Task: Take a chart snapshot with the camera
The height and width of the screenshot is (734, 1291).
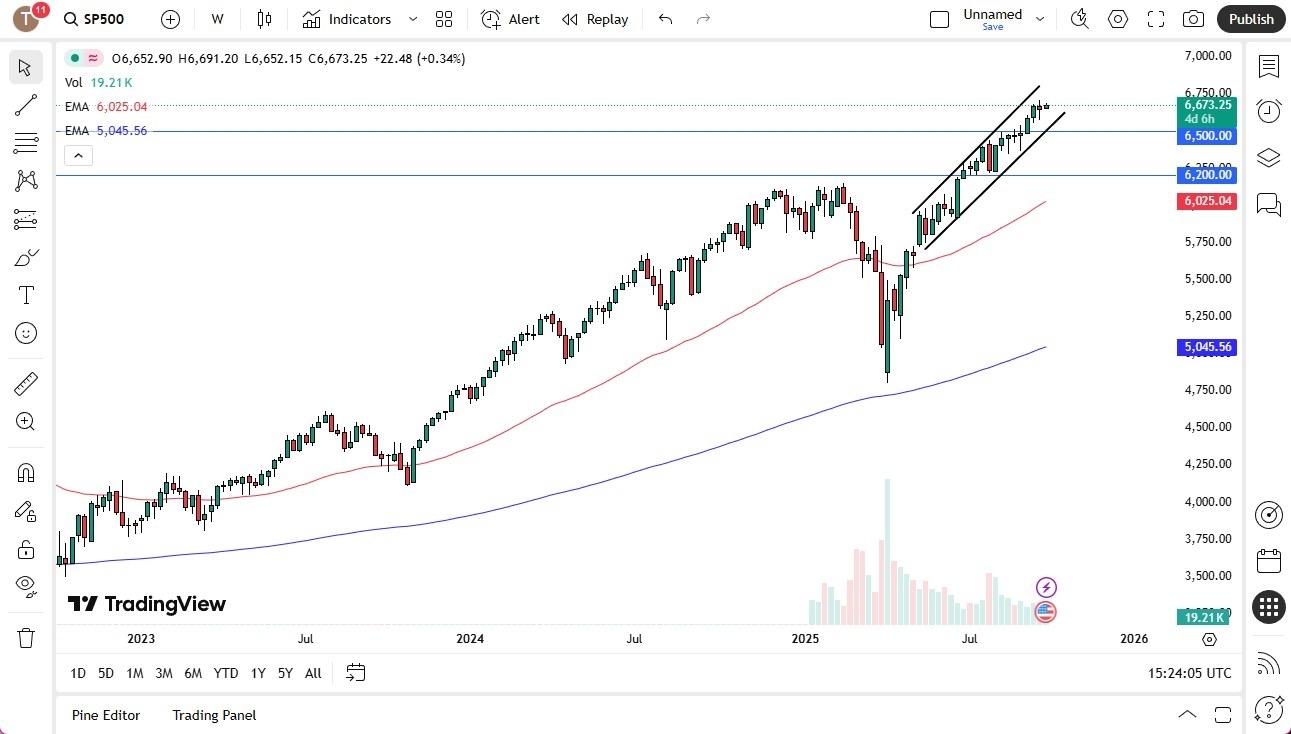Action: click(x=1194, y=19)
